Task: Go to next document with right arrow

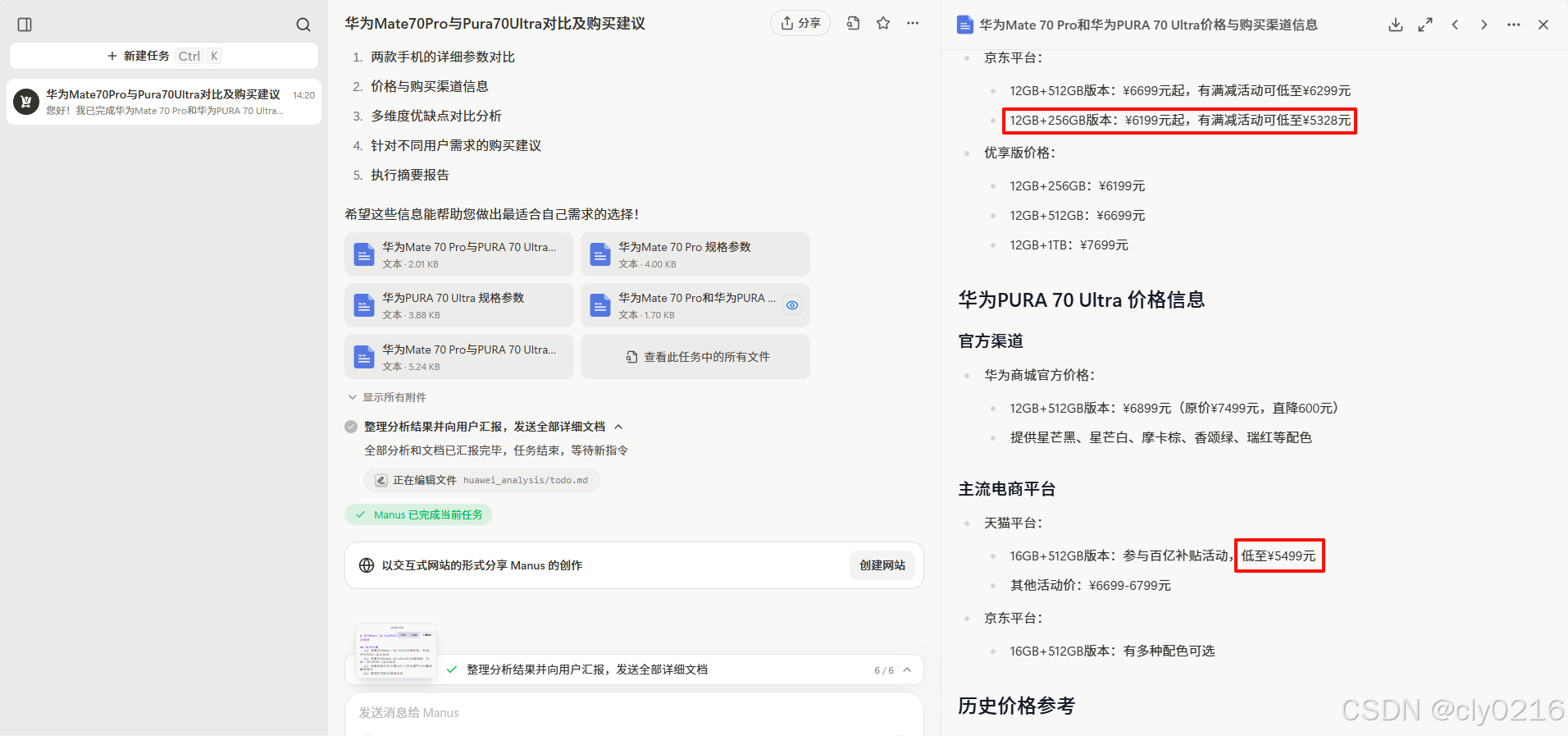Action: coord(1484,25)
